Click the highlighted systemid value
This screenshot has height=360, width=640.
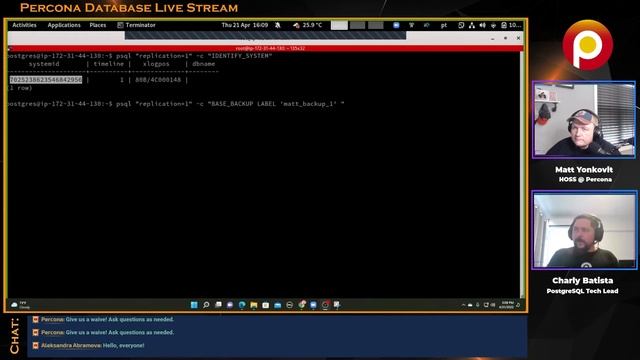coord(46,80)
